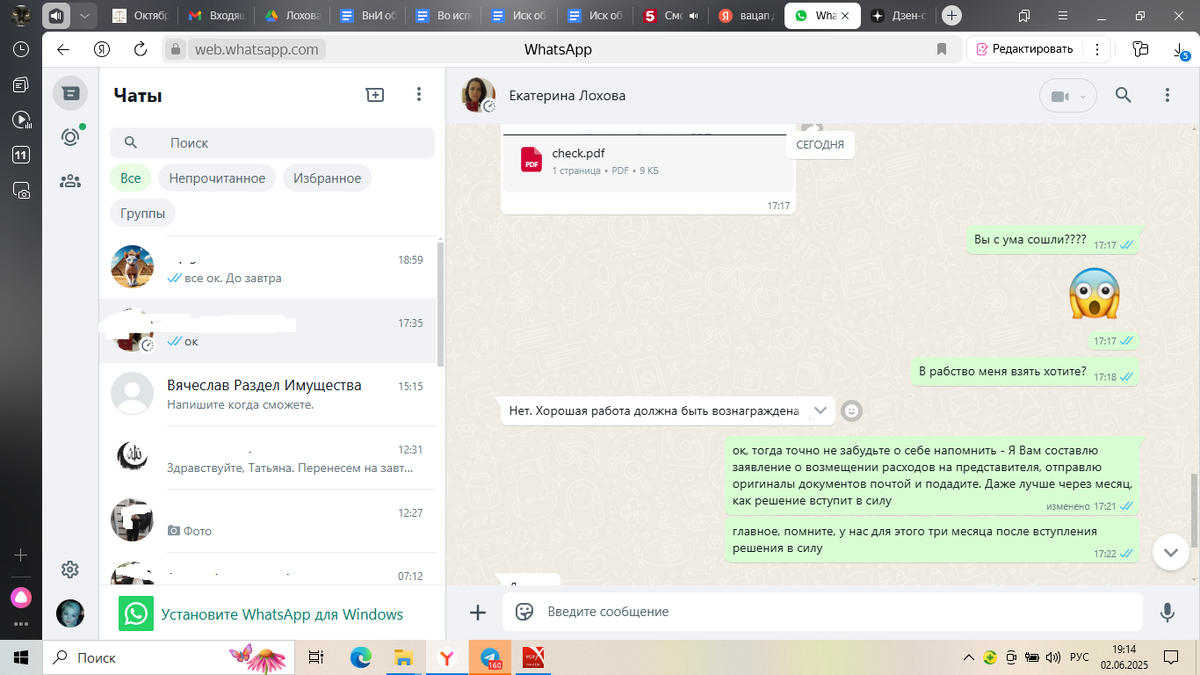Click the screenshot camera icon in the browser side panel
1200x675 pixels.
[20, 190]
